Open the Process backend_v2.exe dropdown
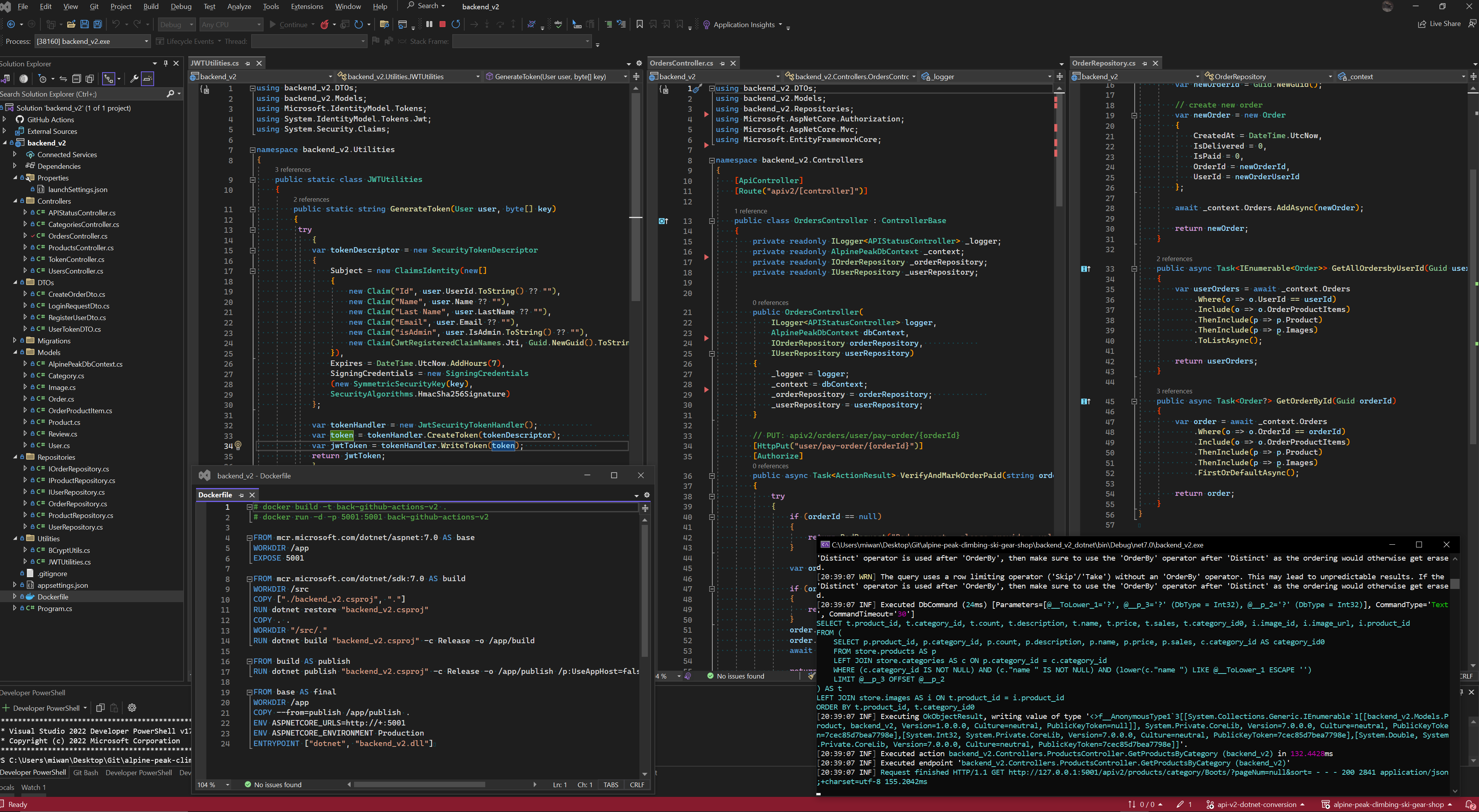This screenshot has height=812, width=1479. (92, 41)
